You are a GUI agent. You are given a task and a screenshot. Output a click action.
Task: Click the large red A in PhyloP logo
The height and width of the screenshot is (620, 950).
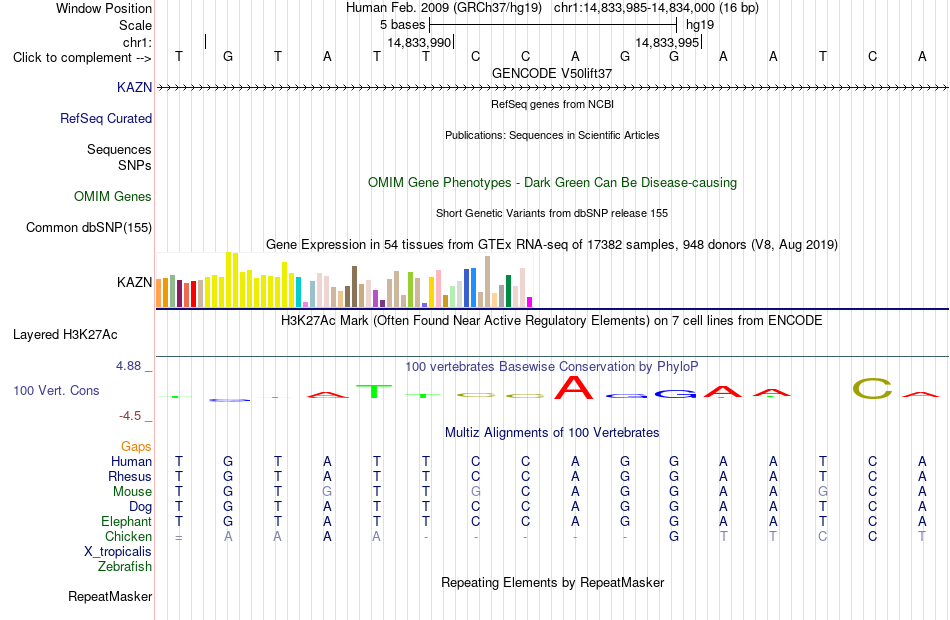coord(574,387)
